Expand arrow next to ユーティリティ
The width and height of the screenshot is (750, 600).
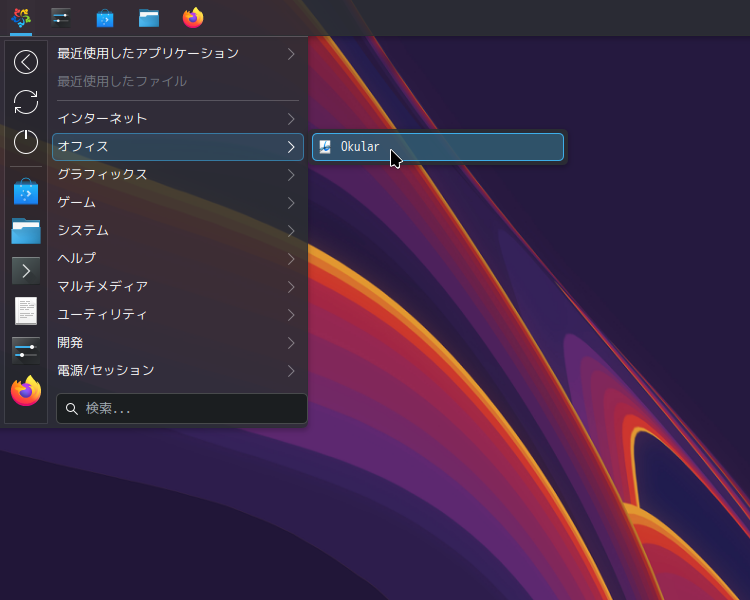point(291,315)
